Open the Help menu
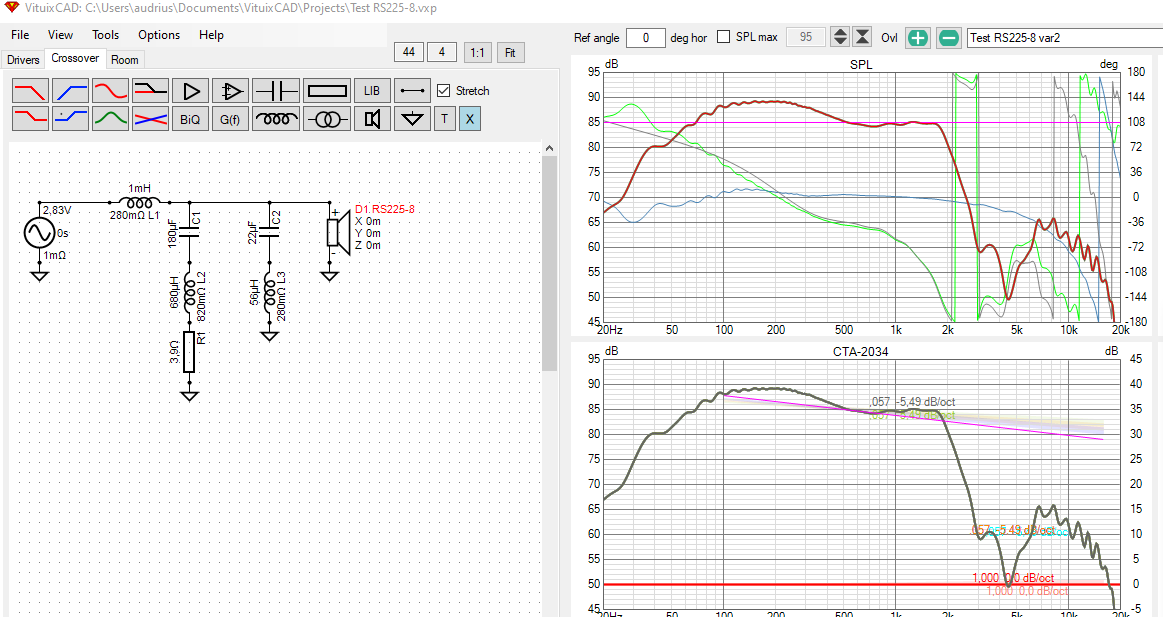Image resolution: width=1163 pixels, height=617 pixels. point(211,35)
